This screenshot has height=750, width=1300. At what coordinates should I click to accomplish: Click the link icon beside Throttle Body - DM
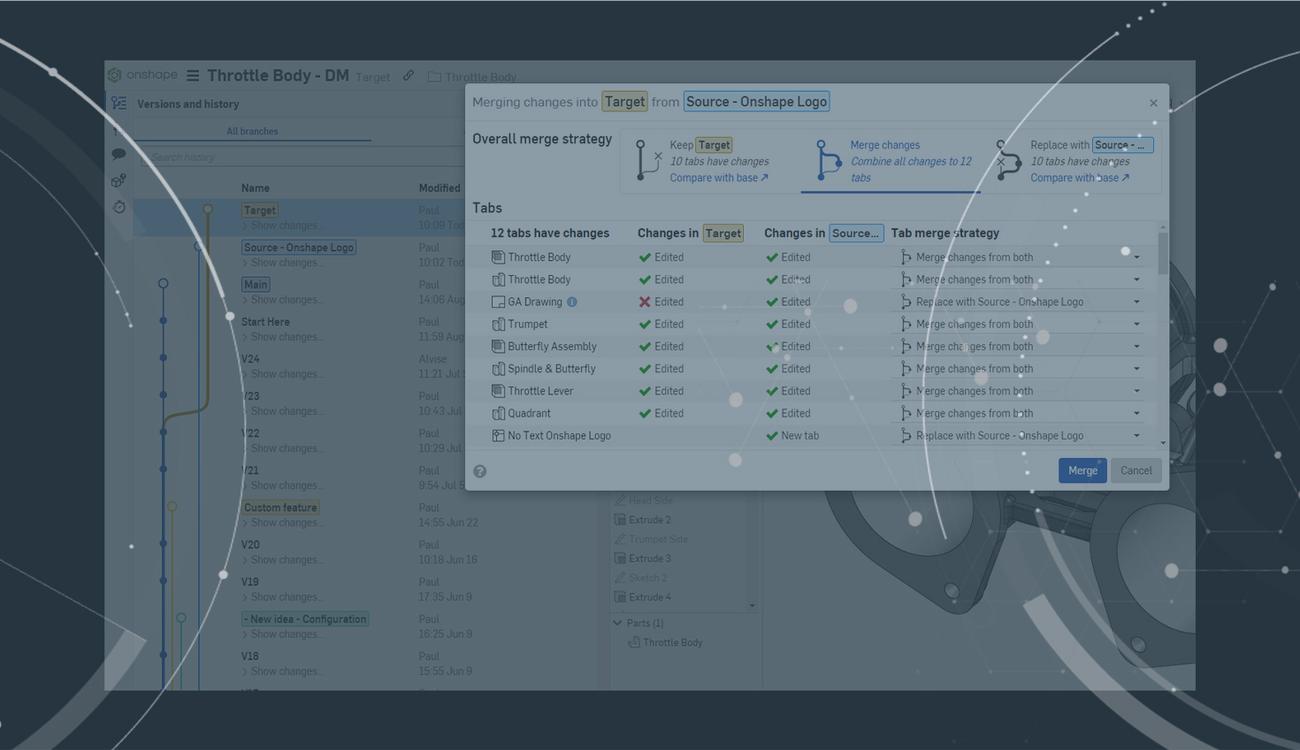coord(407,75)
